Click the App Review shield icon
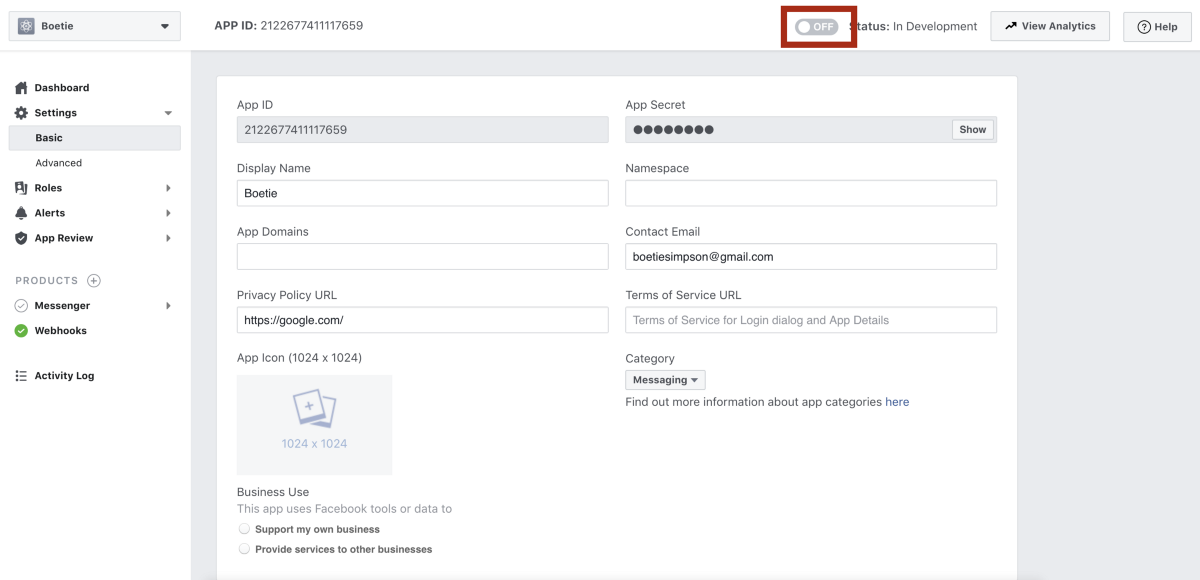Screen dimensions: 1200x580 point(21,238)
